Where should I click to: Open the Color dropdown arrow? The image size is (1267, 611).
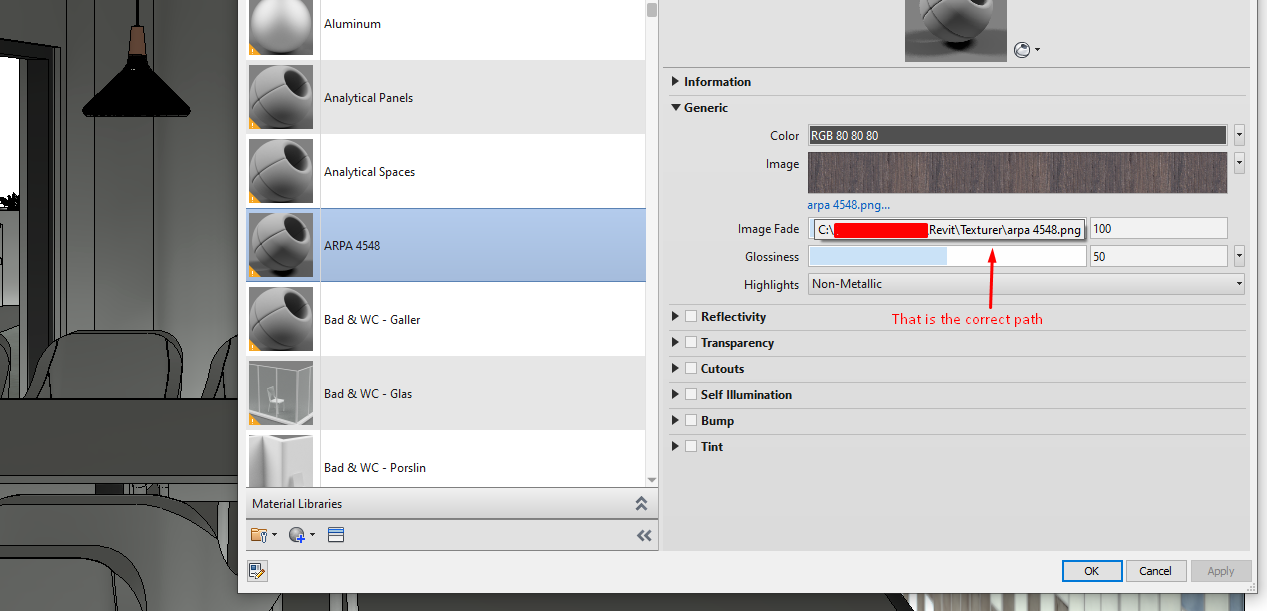pos(1239,135)
